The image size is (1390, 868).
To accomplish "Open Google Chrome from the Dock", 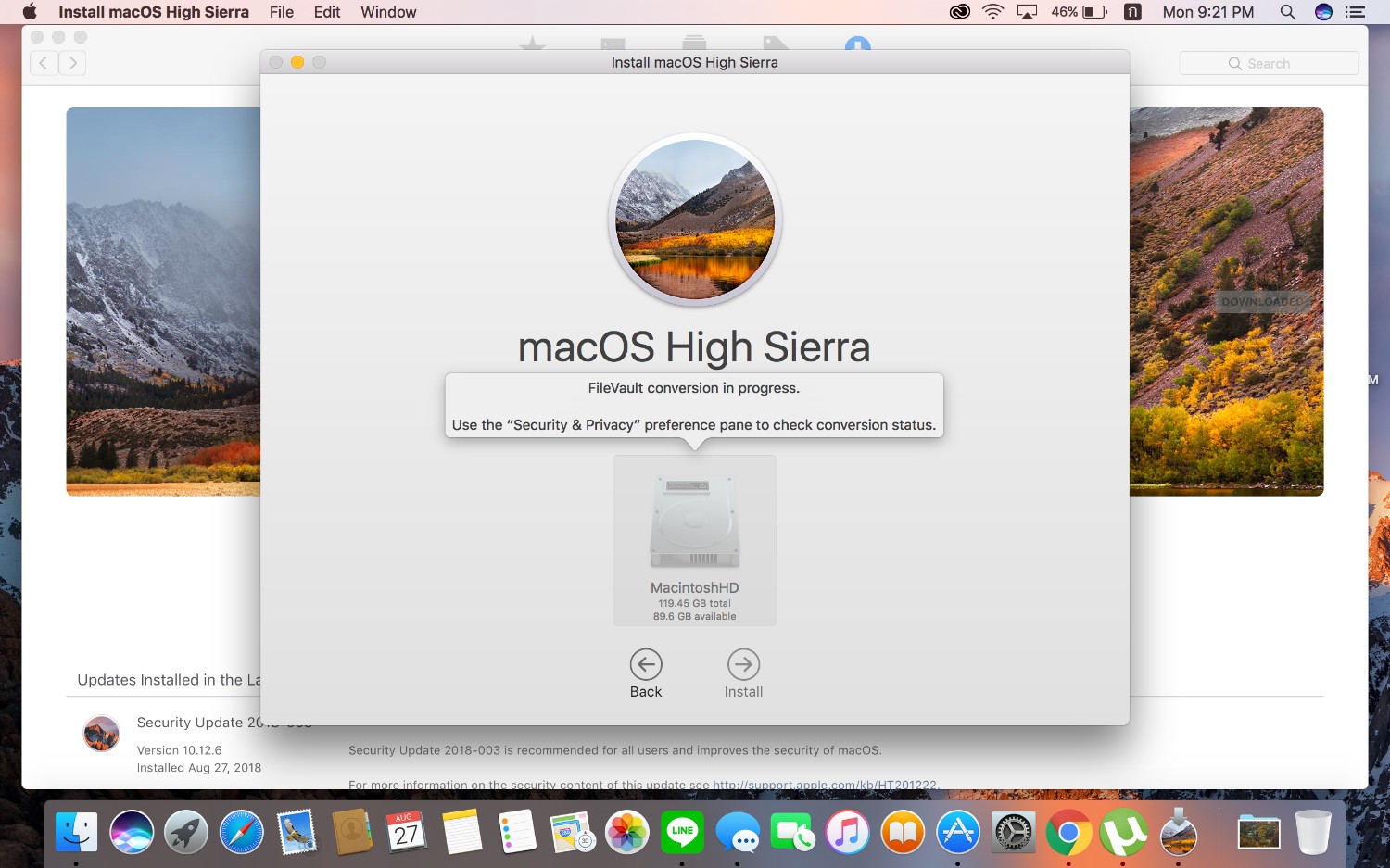I will (1068, 832).
